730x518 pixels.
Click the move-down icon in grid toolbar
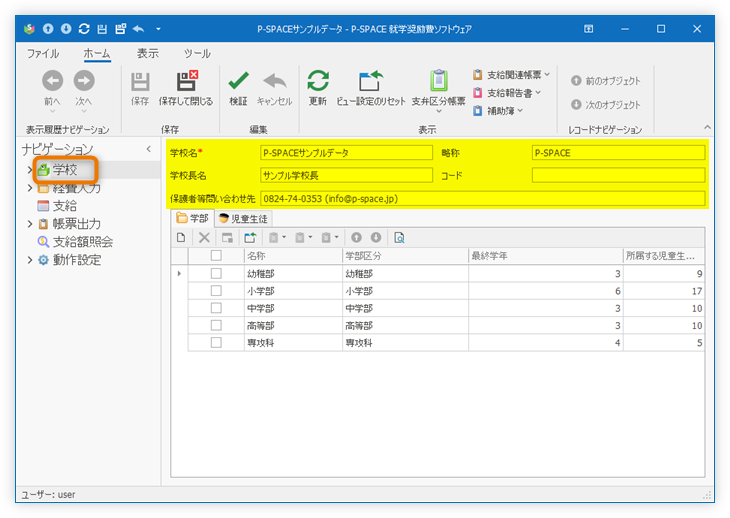(376, 238)
